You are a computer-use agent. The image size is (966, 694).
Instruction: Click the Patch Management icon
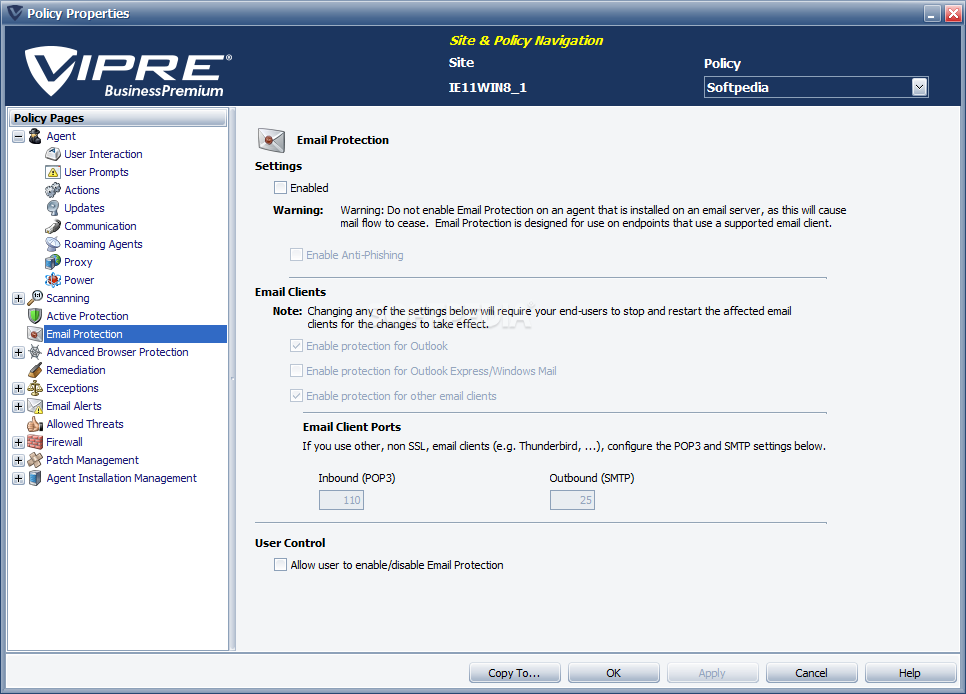35,460
